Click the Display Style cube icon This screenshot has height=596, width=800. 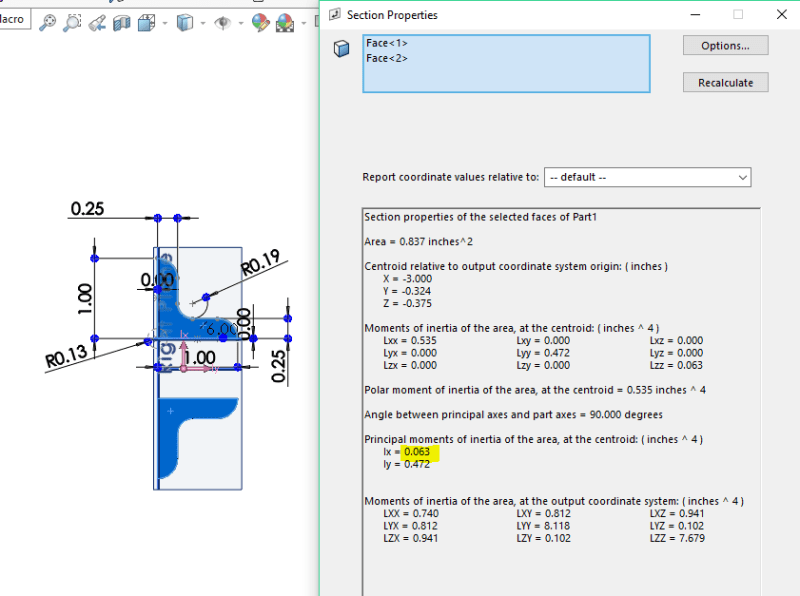[x=185, y=23]
